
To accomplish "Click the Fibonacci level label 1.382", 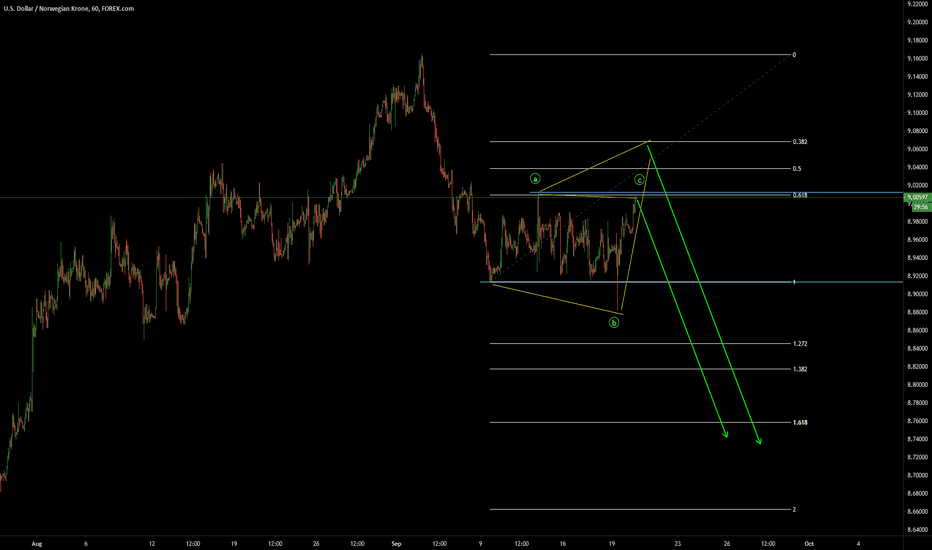I will [799, 369].
